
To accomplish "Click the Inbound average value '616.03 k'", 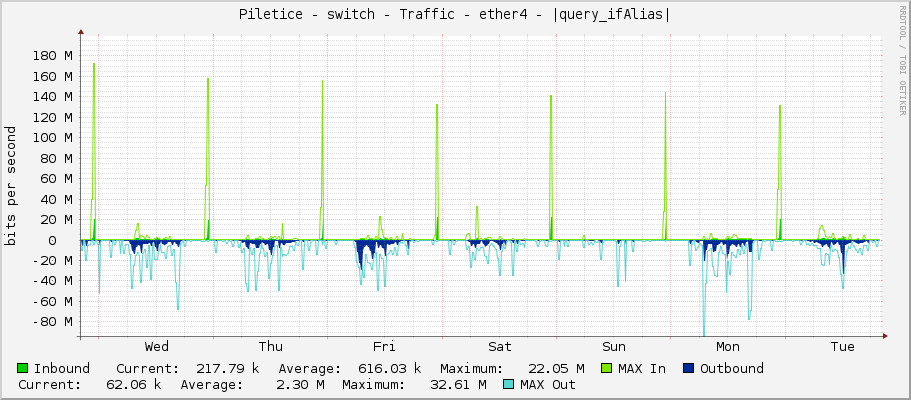I will pyautogui.click(x=389, y=368).
